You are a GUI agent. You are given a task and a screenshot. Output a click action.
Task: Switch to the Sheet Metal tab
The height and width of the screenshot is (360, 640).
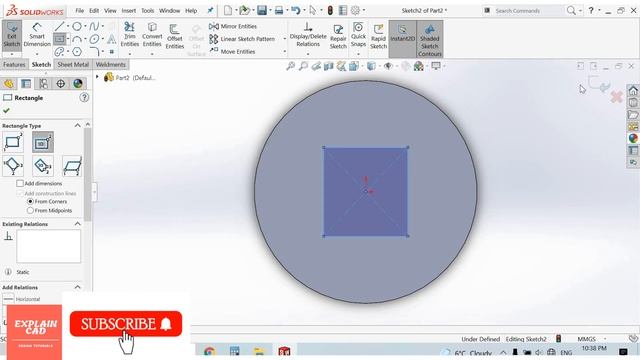coord(73,64)
